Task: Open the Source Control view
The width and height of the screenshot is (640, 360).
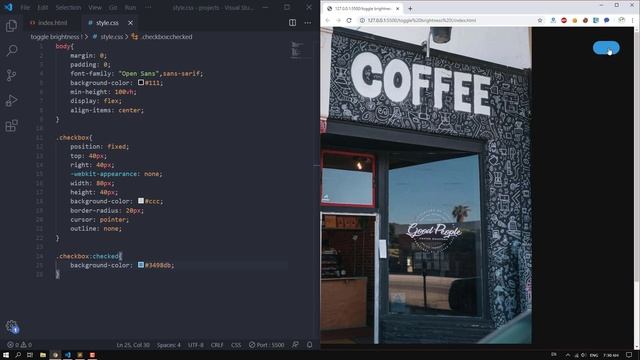Action: coord(11,75)
